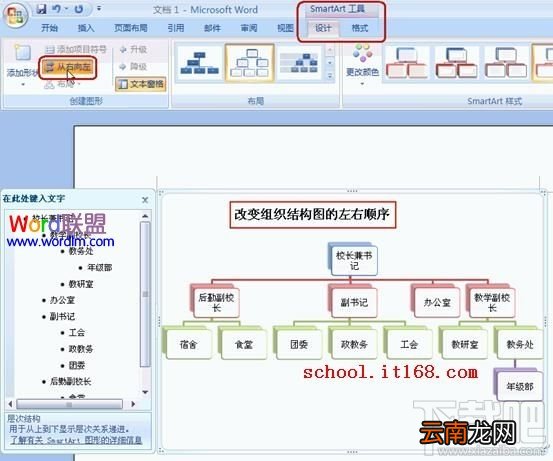The width and height of the screenshot is (553, 461).
Task: Select the 食堂 chart box
Action: (x=244, y=344)
